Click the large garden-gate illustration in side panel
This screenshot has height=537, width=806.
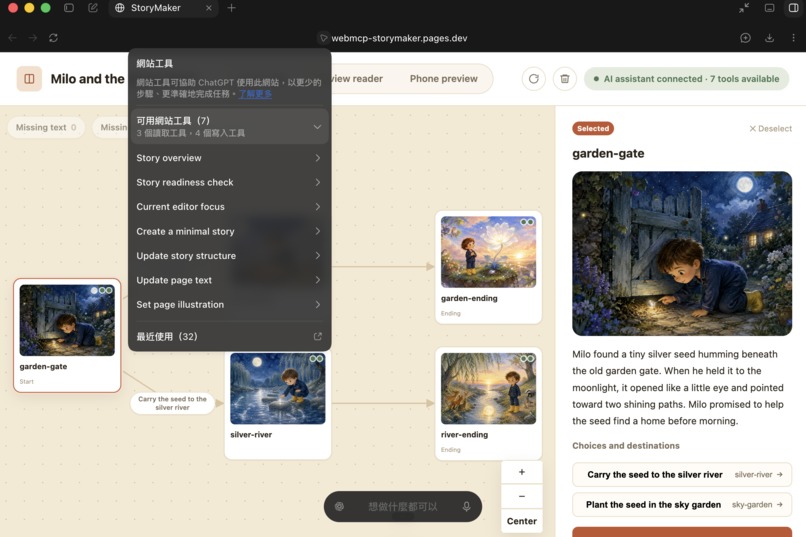[x=682, y=253]
